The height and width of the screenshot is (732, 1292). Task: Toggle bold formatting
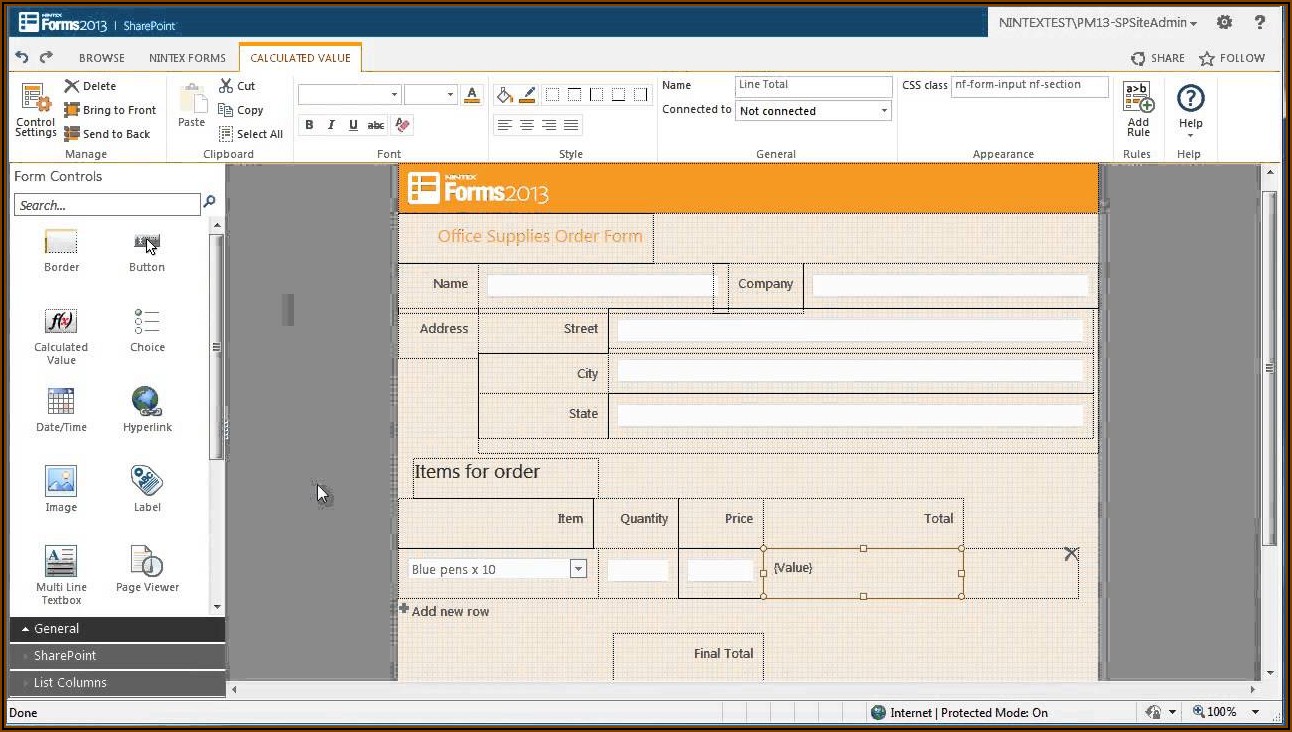pyautogui.click(x=309, y=125)
